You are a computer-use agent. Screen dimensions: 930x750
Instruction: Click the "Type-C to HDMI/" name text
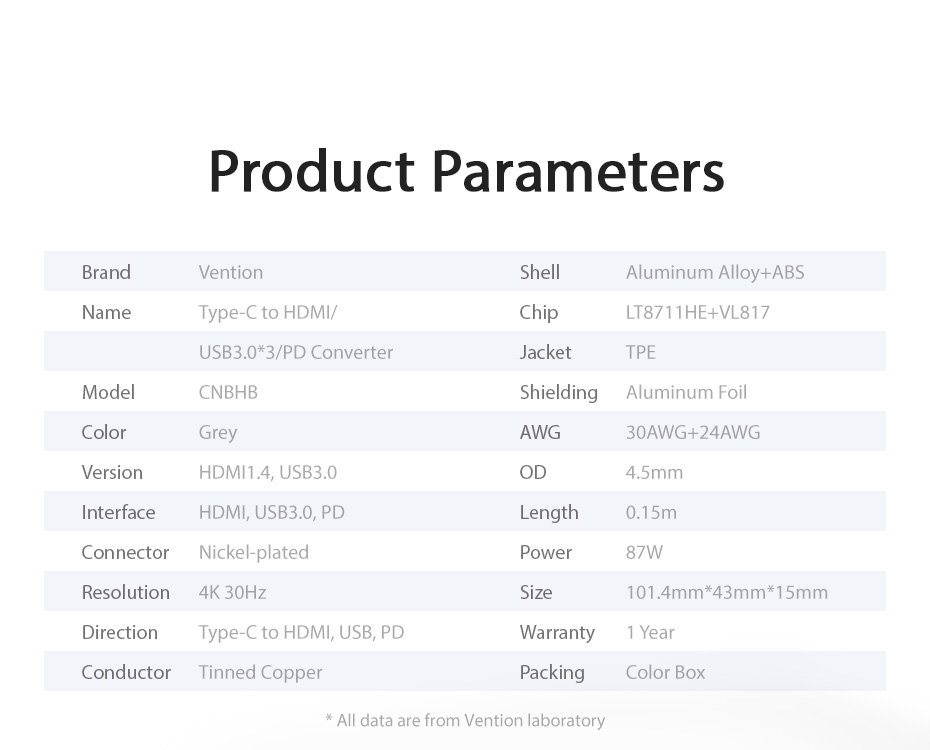pos(268,312)
